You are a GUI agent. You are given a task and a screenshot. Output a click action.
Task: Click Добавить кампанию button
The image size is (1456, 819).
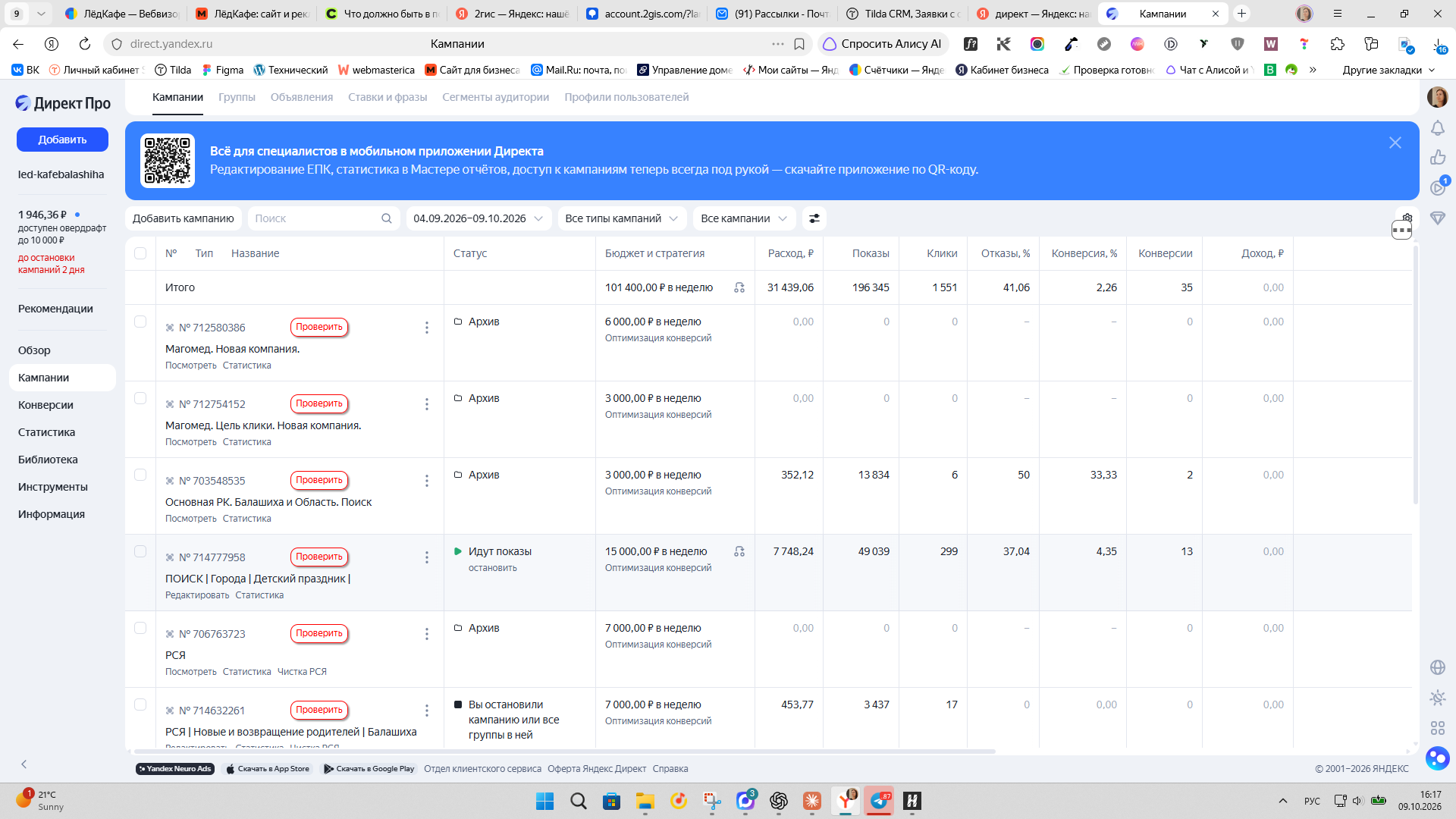pos(184,218)
